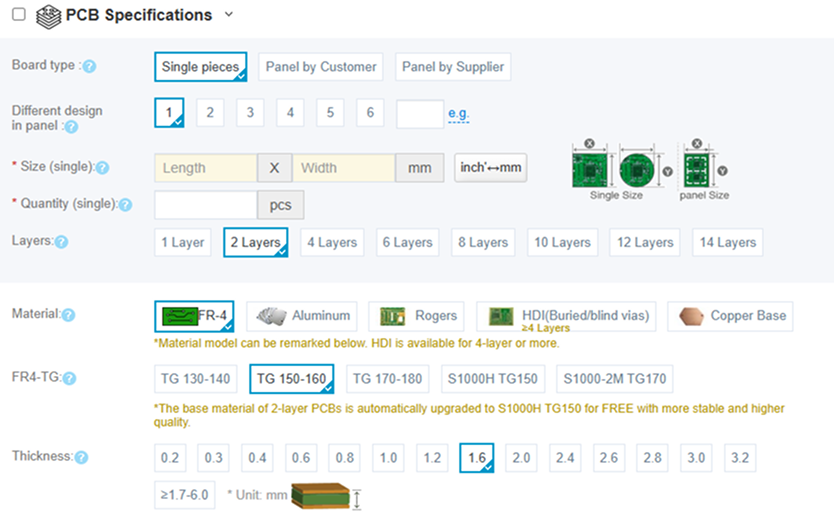The width and height of the screenshot is (834, 516).
Task: Select the Aluminum material option
Action: pyautogui.click(x=303, y=316)
